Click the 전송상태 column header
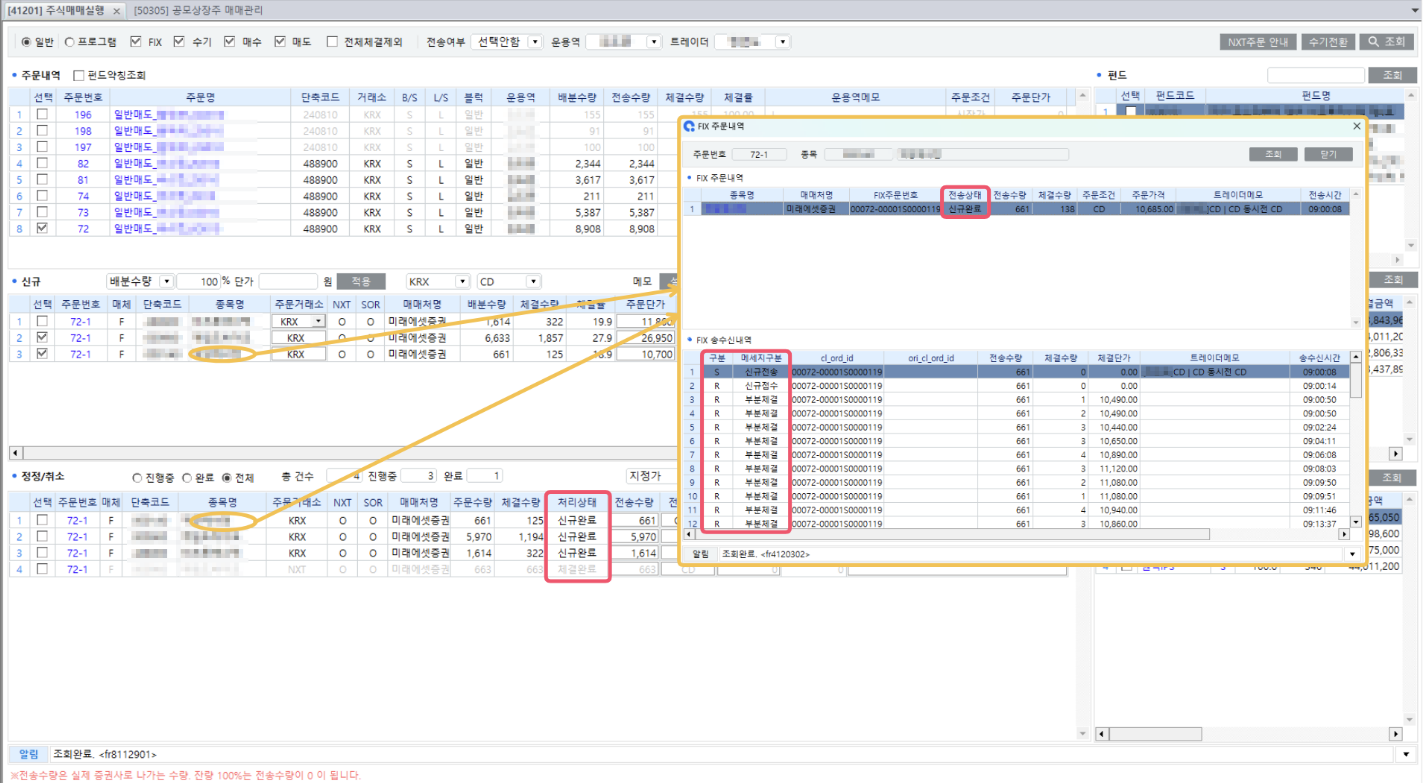The height and width of the screenshot is (783, 1423). [964, 194]
